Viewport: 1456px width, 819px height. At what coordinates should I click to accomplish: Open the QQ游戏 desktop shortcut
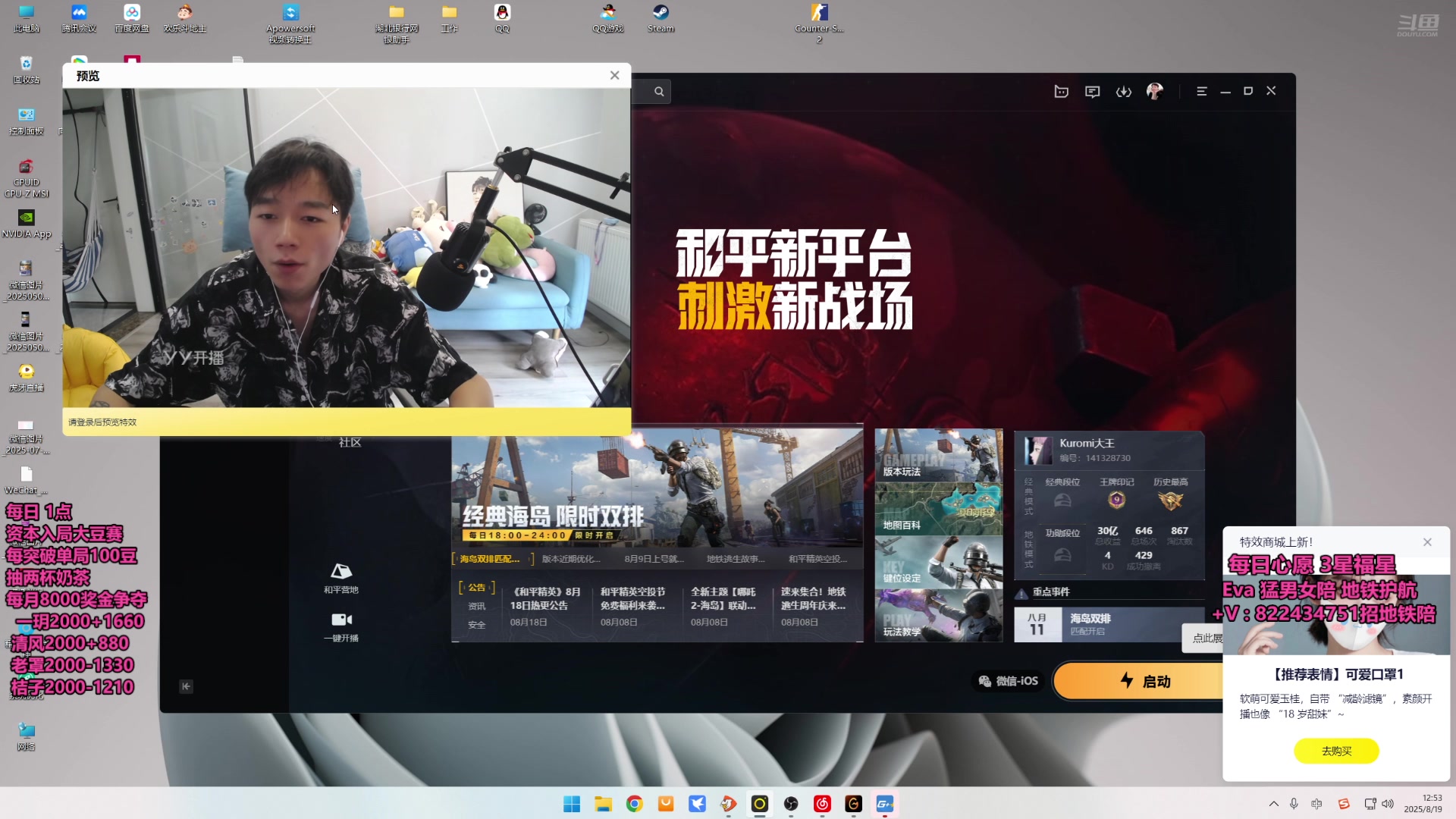[x=608, y=19]
